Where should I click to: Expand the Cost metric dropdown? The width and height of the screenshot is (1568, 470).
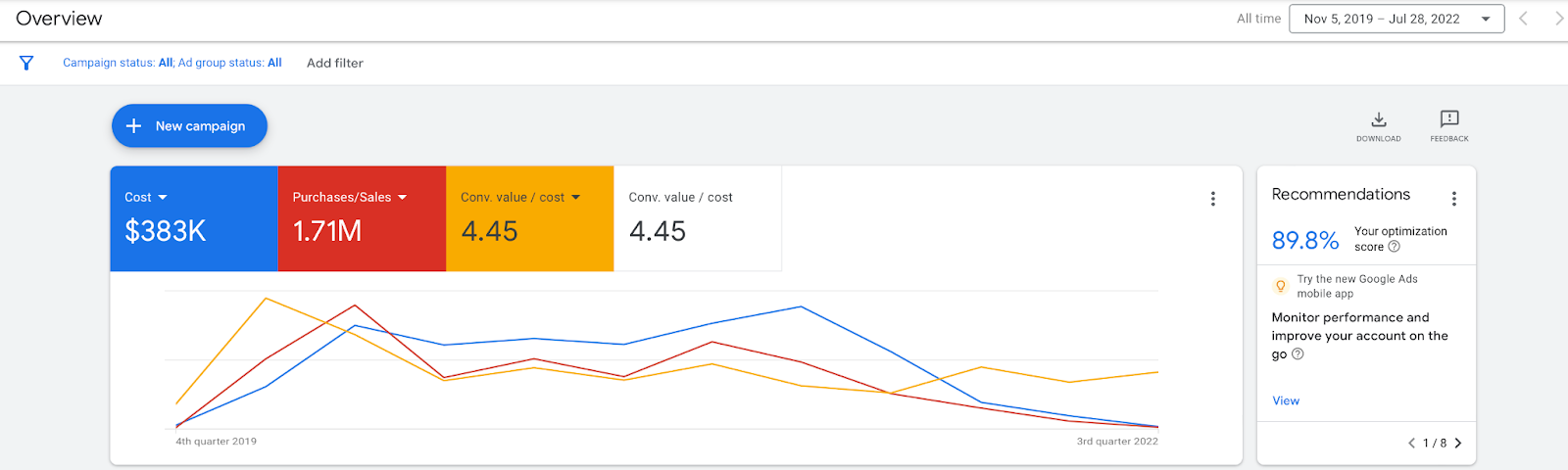click(x=163, y=198)
